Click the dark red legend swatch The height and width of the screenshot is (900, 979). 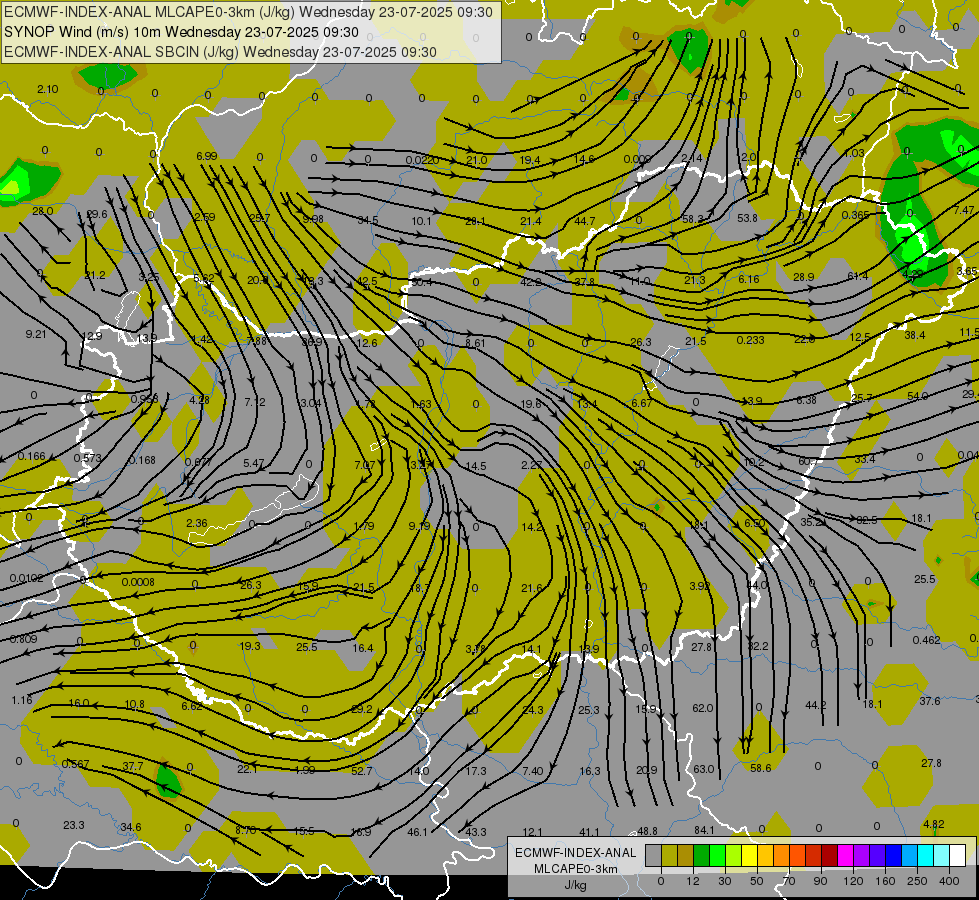(829, 856)
